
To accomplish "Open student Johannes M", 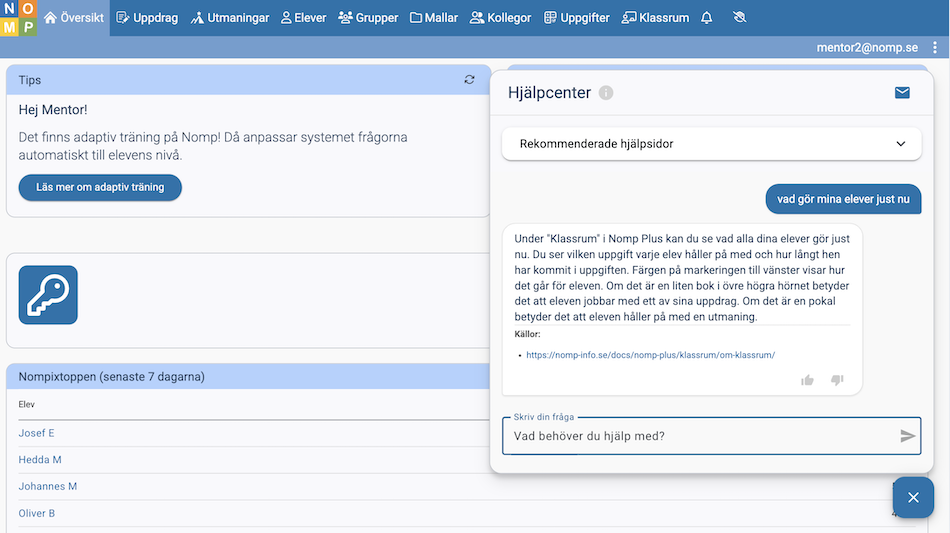I will [x=47, y=486].
